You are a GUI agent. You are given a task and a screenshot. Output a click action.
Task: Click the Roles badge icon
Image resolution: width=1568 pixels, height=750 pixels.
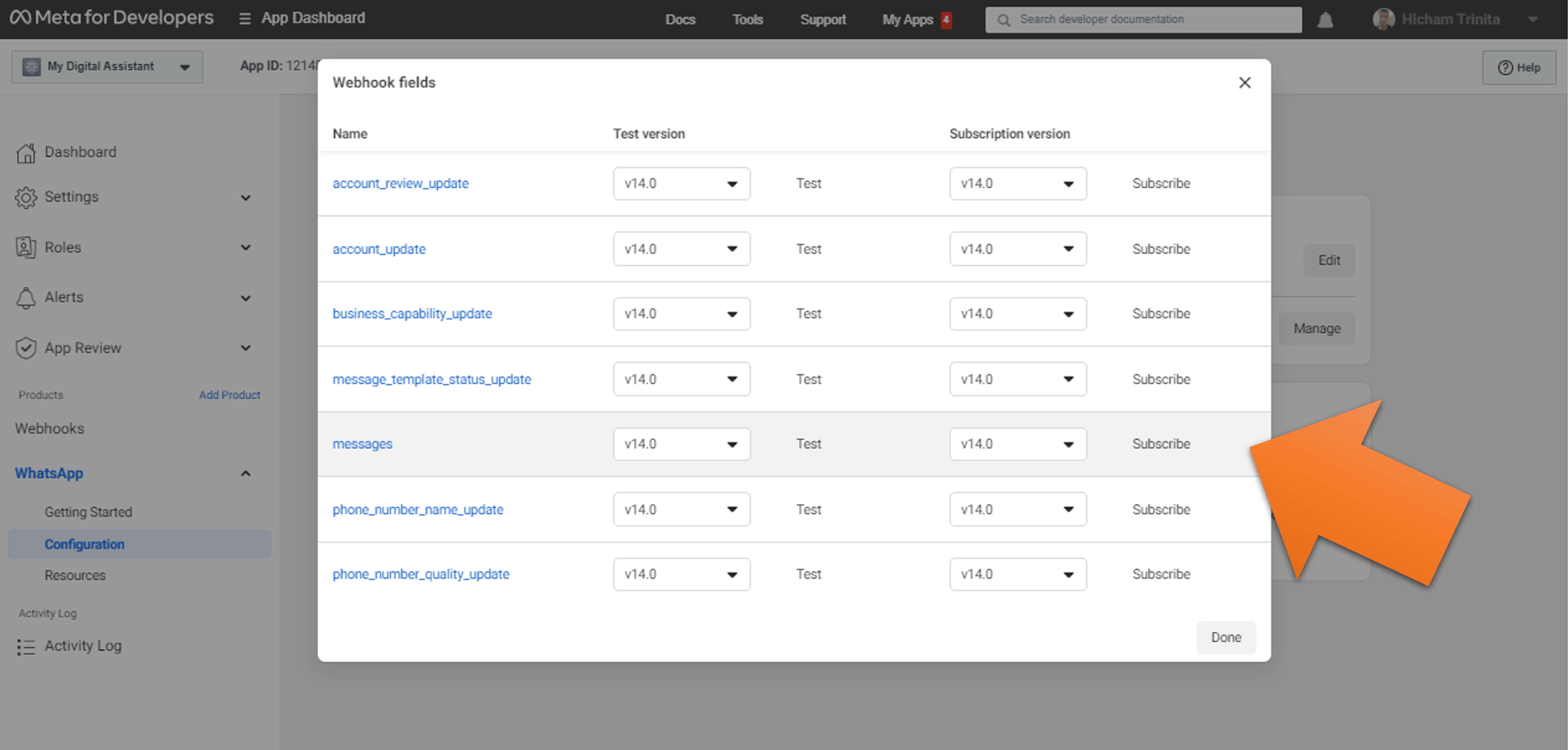pyautogui.click(x=26, y=248)
